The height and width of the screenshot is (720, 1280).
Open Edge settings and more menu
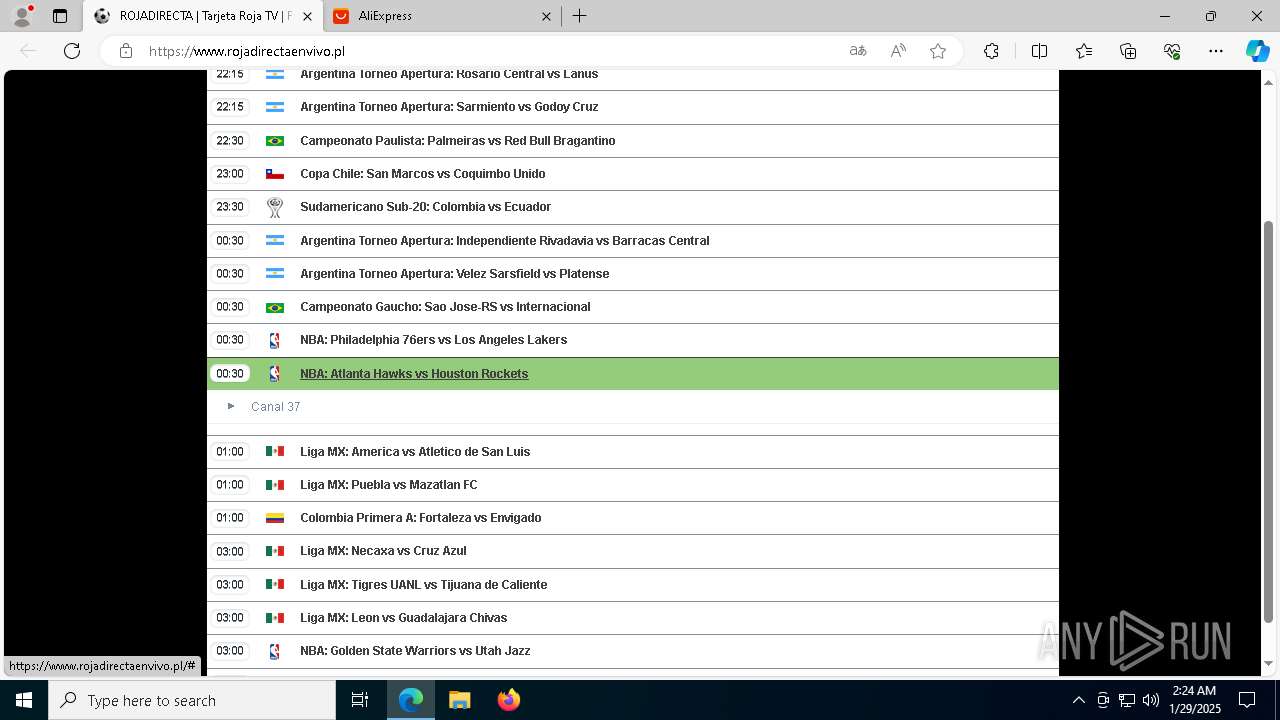[x=1216, y=51]
